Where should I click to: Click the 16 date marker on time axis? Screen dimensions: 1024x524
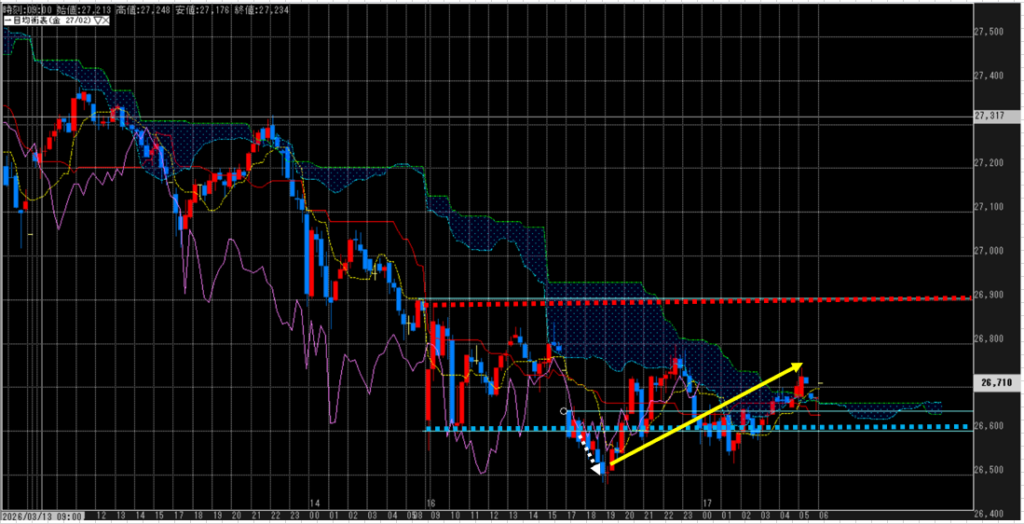pyautogui.click(x=431, y=503)
